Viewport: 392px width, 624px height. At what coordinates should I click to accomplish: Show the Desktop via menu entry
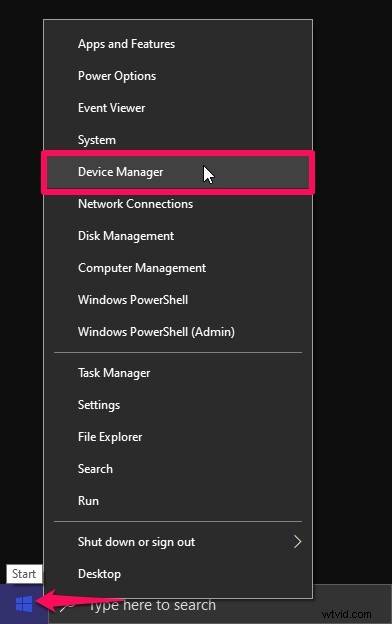pyautogui.click(x=177, y=574)
